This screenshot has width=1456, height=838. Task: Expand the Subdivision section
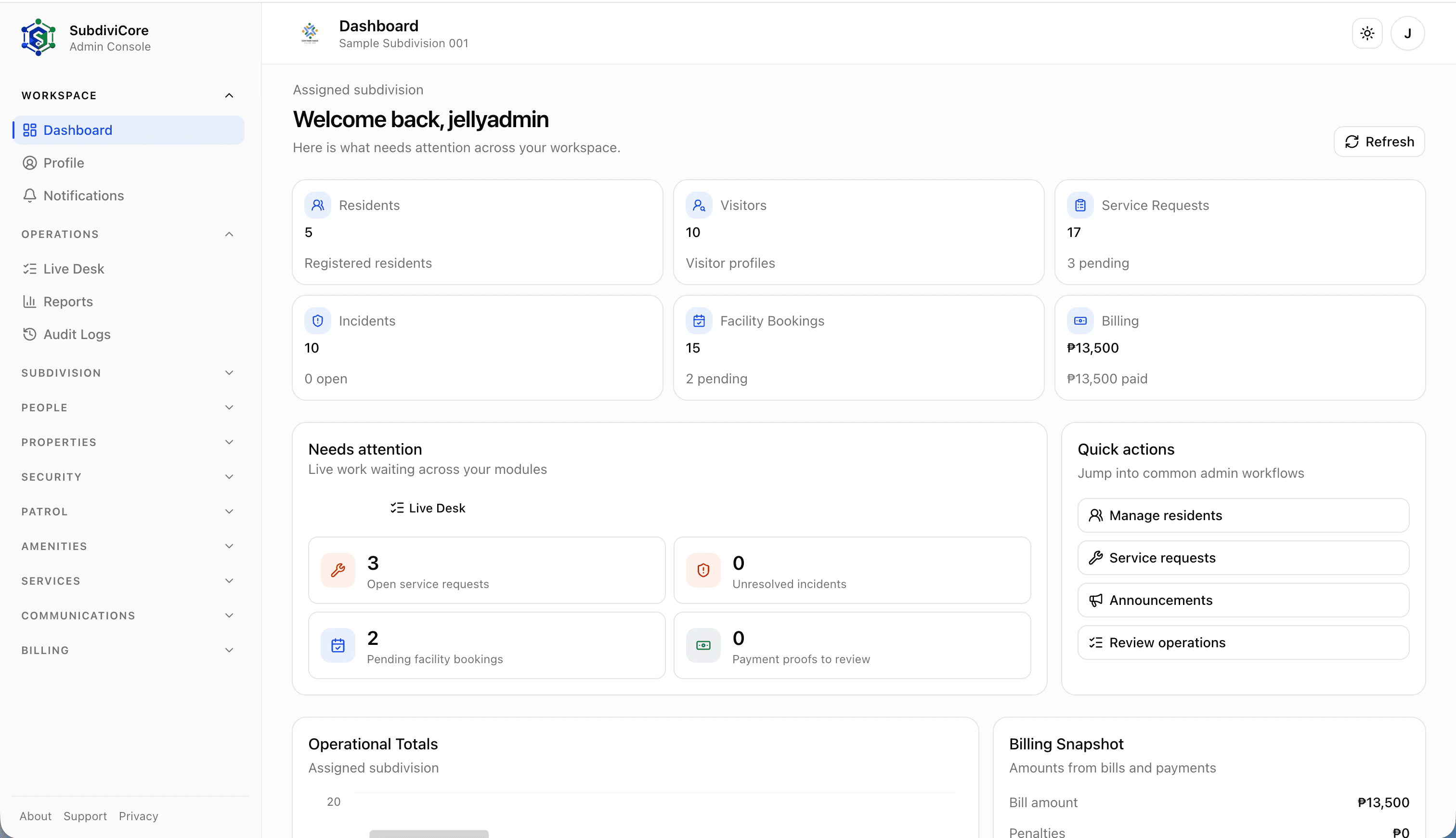pyautogui.click(x=128, y=373)
